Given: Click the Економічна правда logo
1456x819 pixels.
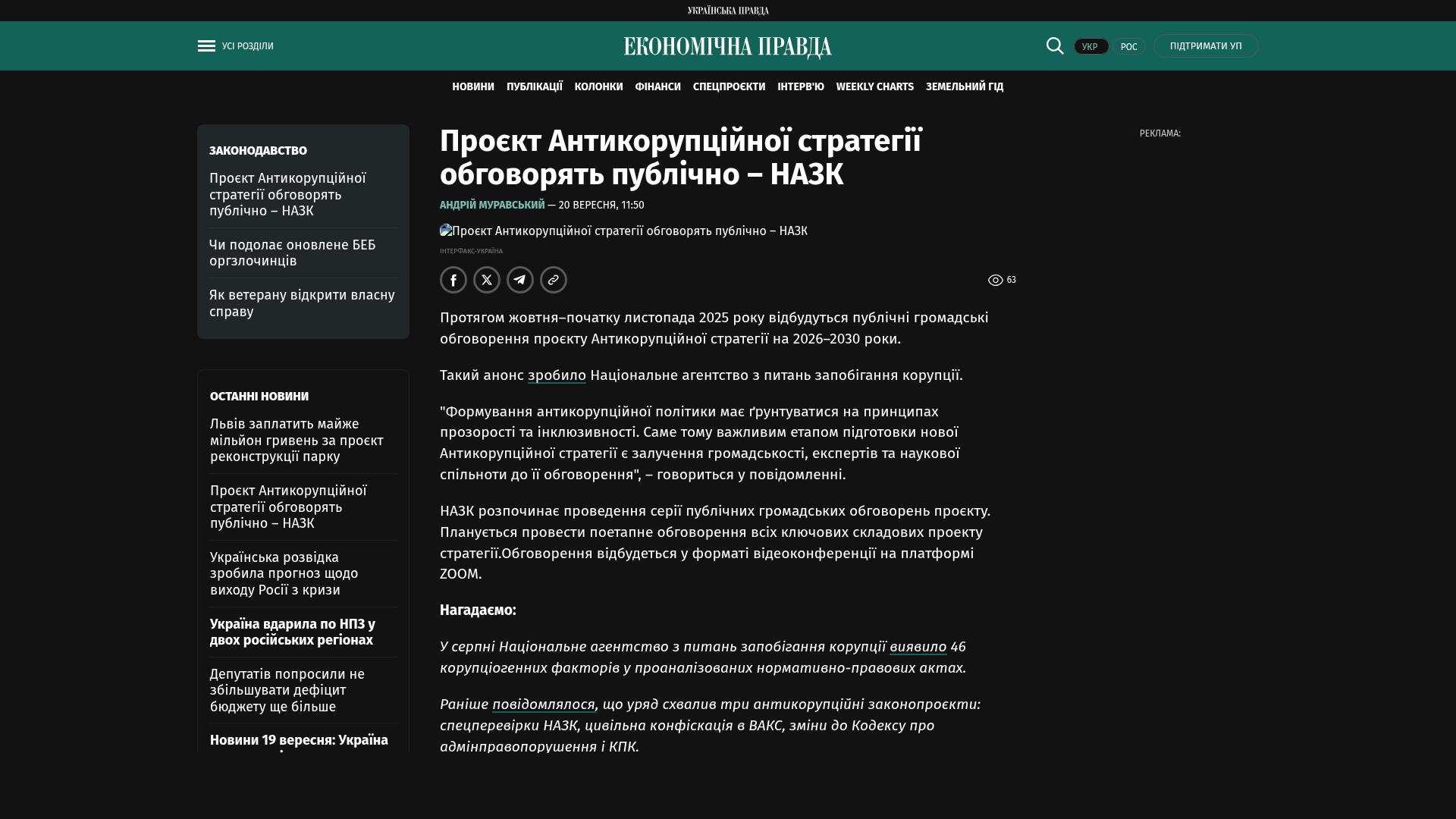Looking at the screenshot, I should (727, 47).
